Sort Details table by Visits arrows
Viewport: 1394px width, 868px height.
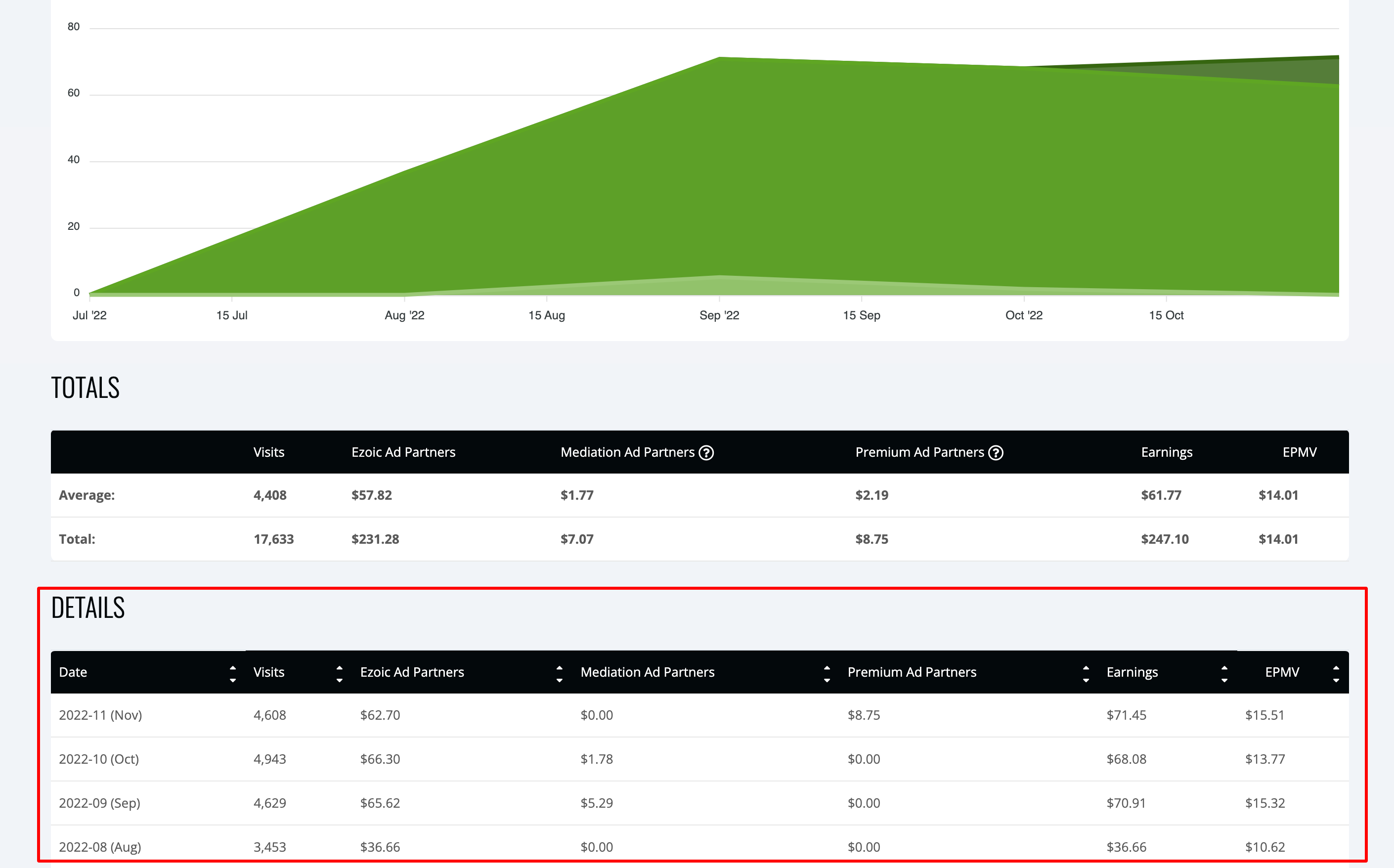pos(339,673)
